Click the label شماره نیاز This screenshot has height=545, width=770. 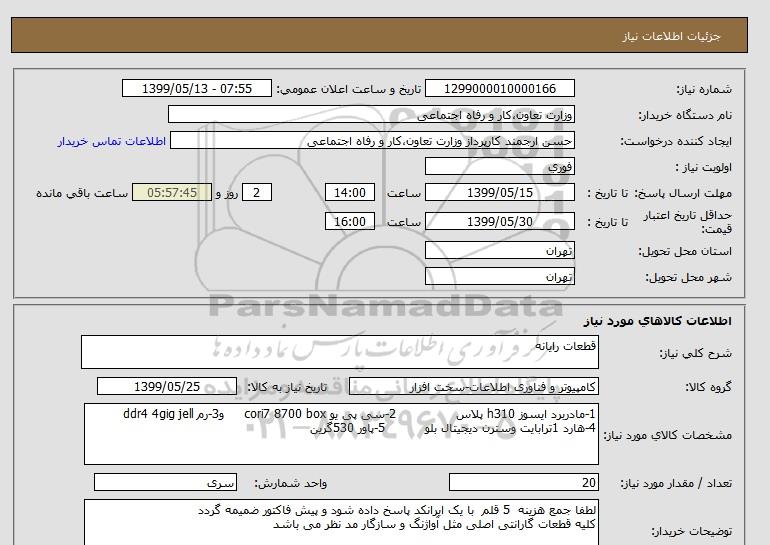704,89
